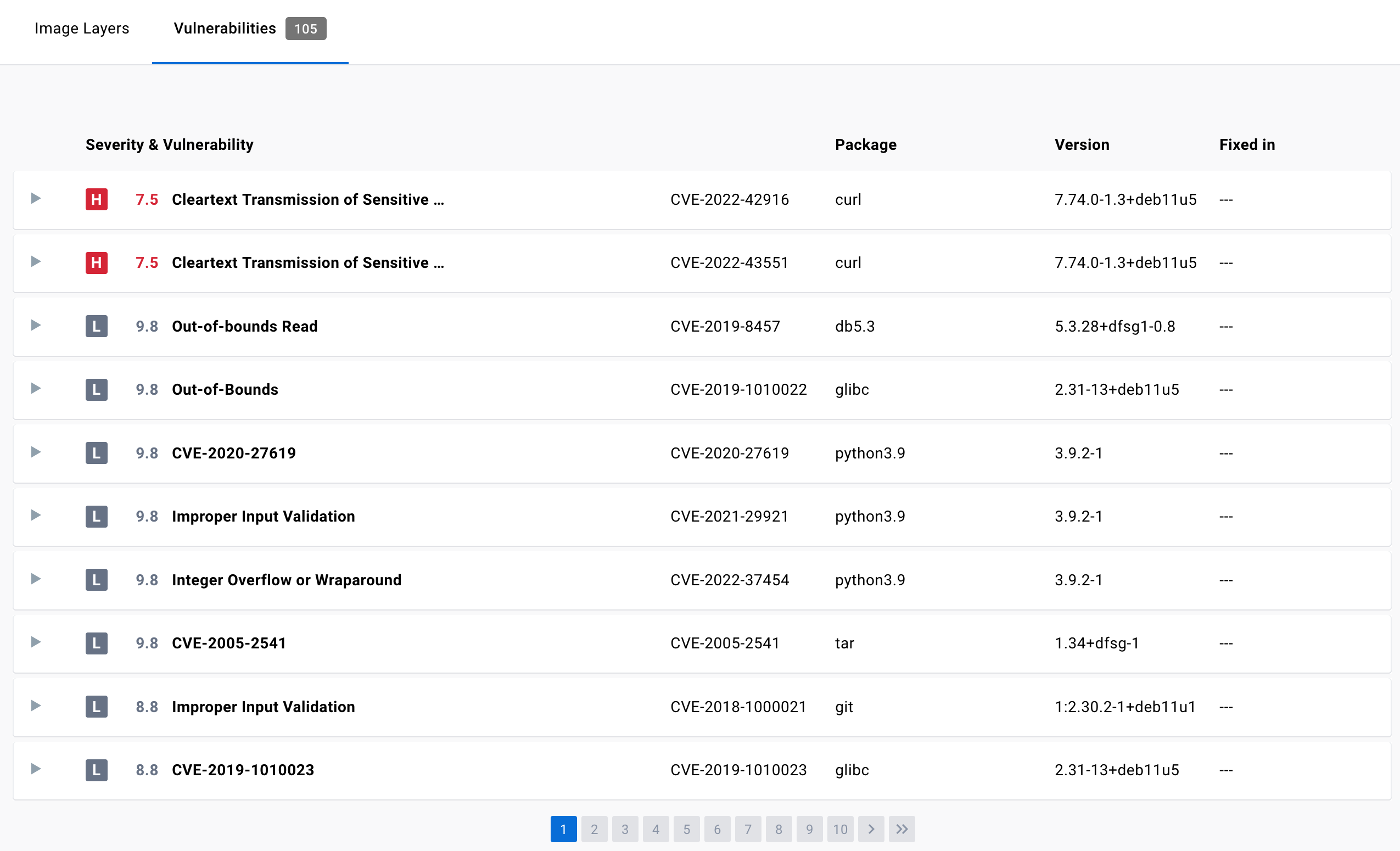This screenshot has height=851, width=1400.
Task: Click the H severity icon on CVE-2022-43551 row
Action: (96, 262)
